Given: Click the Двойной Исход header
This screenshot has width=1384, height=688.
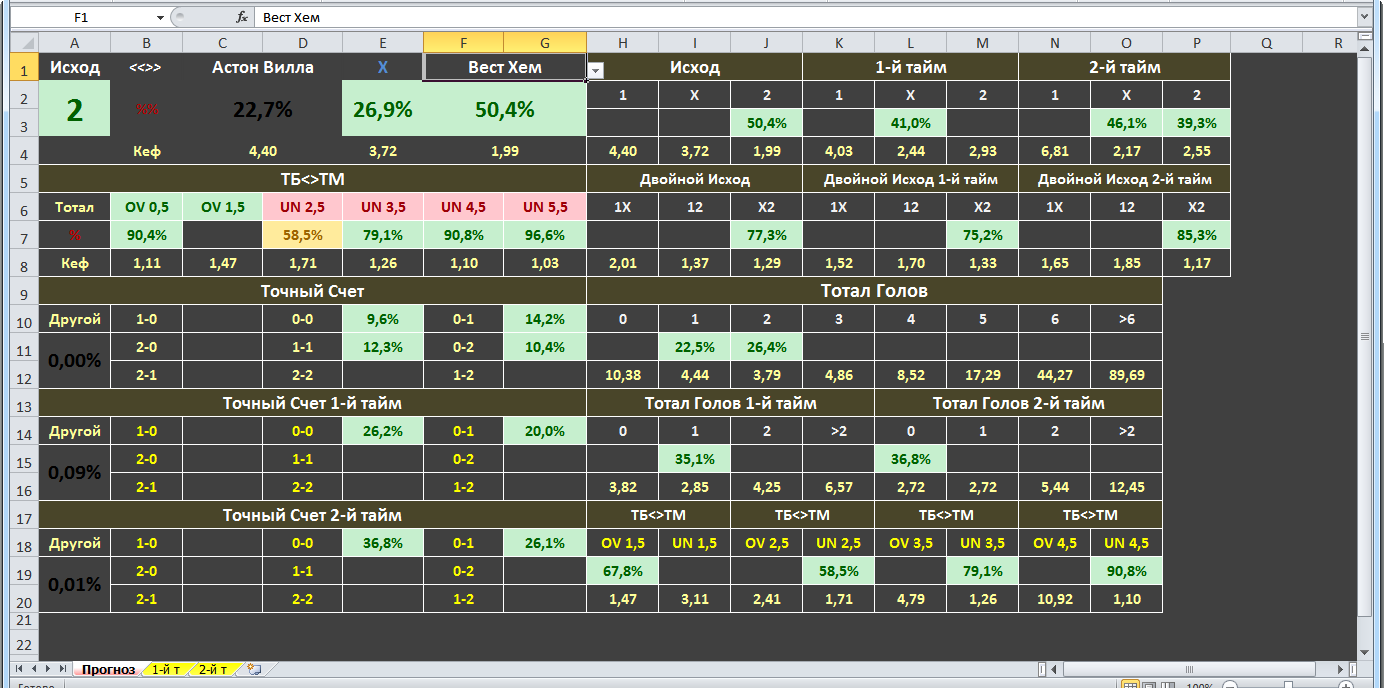Looking at the screenshot, I should (x=695, y=180).
